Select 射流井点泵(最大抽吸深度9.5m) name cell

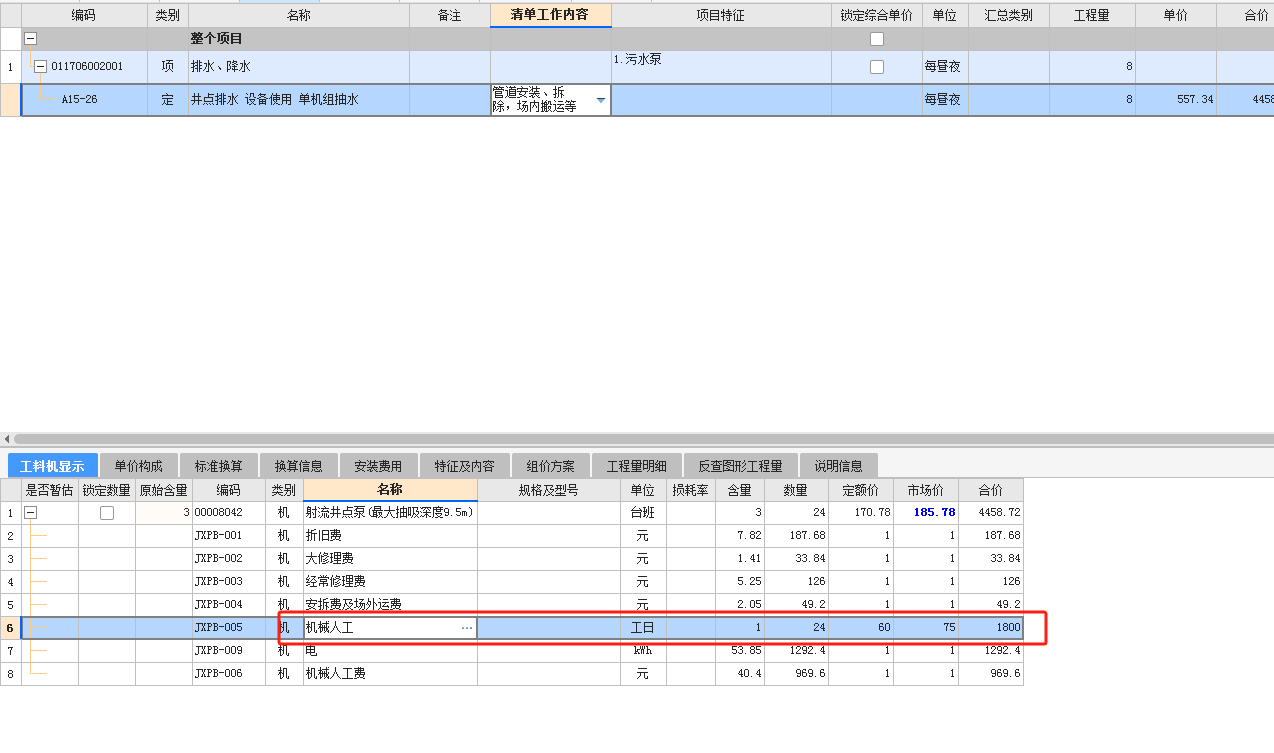[390, 513]
